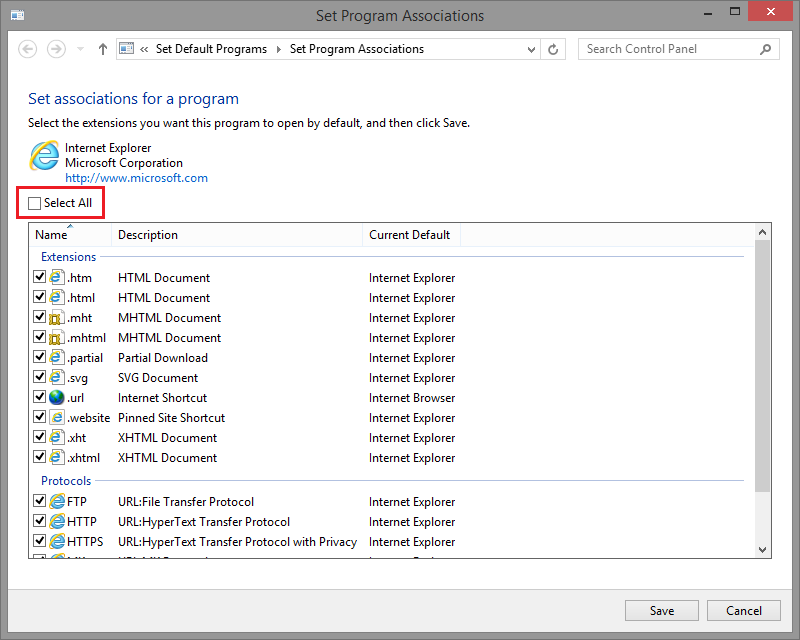The height and width of the screenshot is (640, 800).
Task: Uncheck the .html extension checkbox
Action: [39, 297]
